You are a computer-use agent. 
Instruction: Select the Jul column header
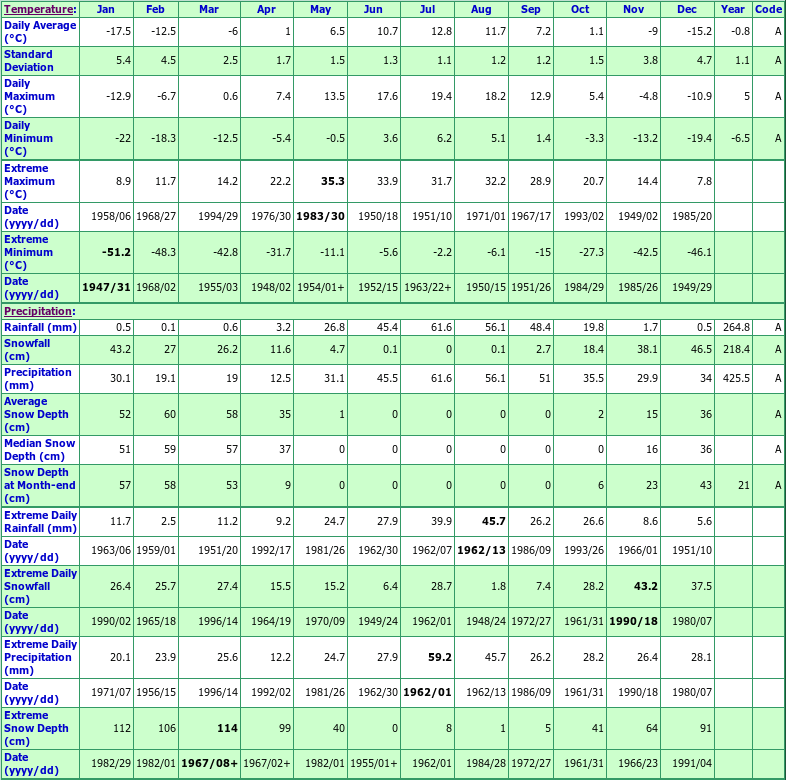pos(427,9)
